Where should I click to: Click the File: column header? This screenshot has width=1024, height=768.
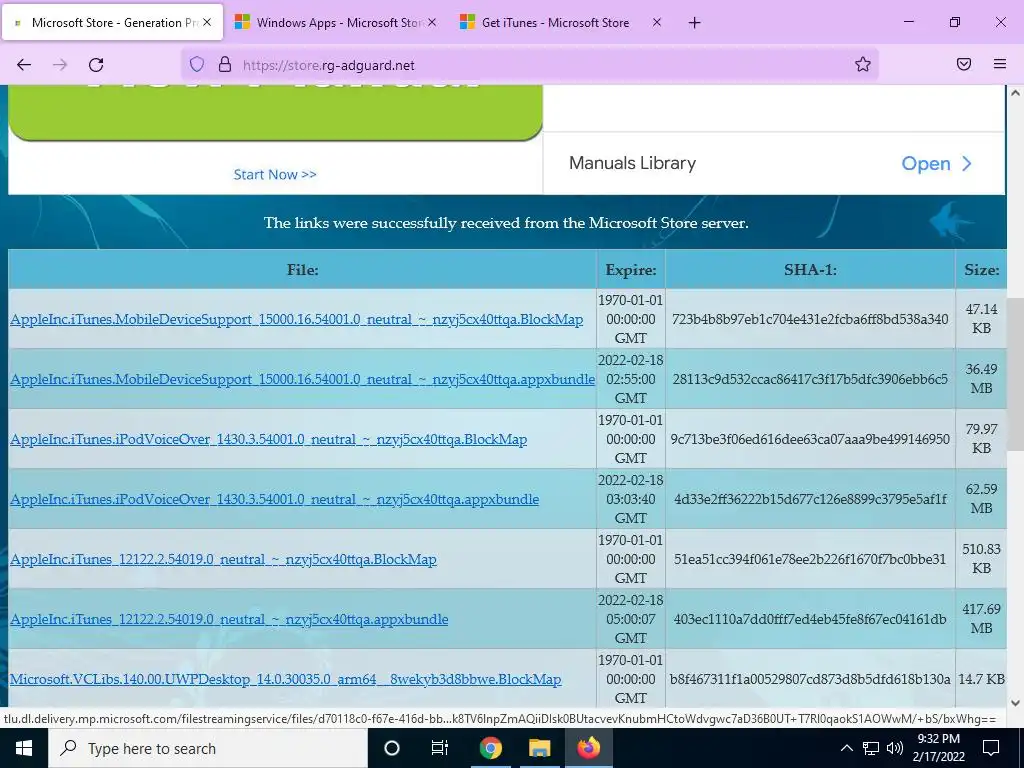click(x=302, y=270)
